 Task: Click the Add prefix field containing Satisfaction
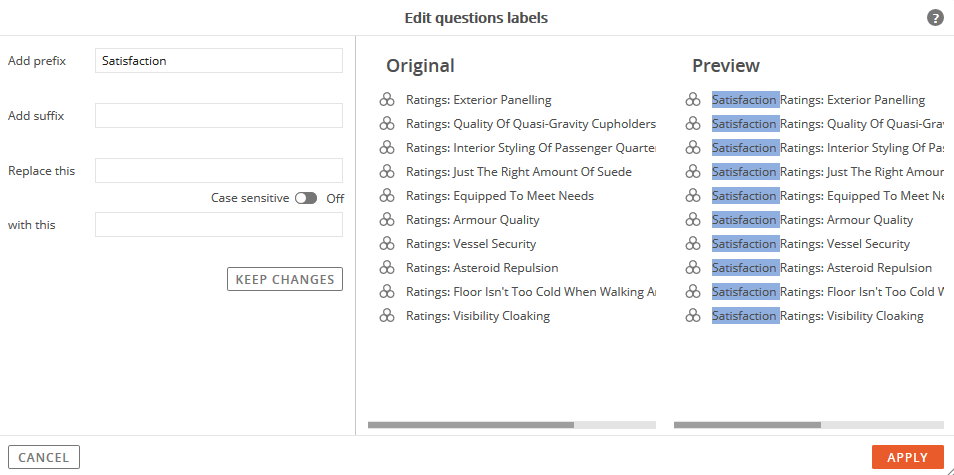point(219,61)
